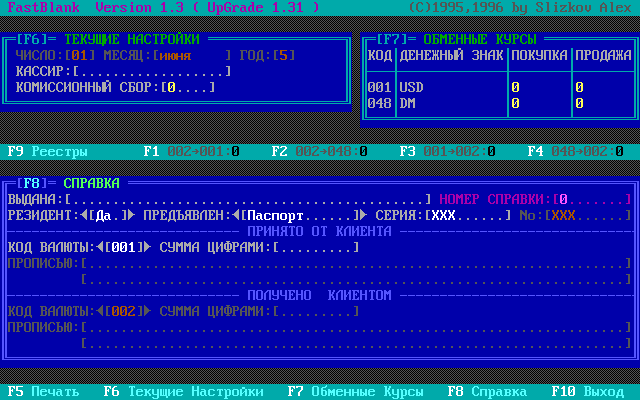
Task: Open F6 Текущие Настройки from bottom bar
Action: coord(183,392)
